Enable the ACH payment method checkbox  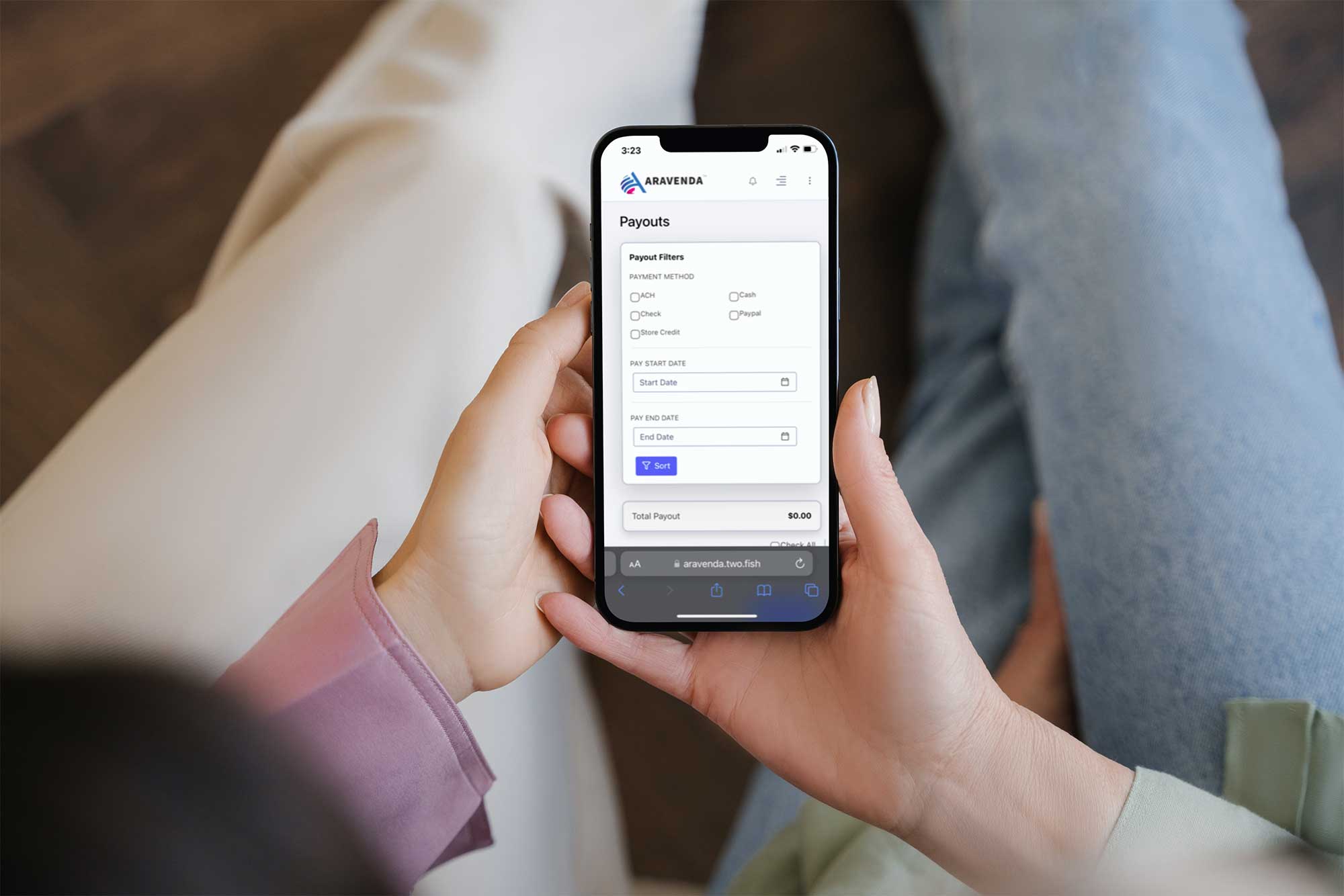(x=635, y=297)
